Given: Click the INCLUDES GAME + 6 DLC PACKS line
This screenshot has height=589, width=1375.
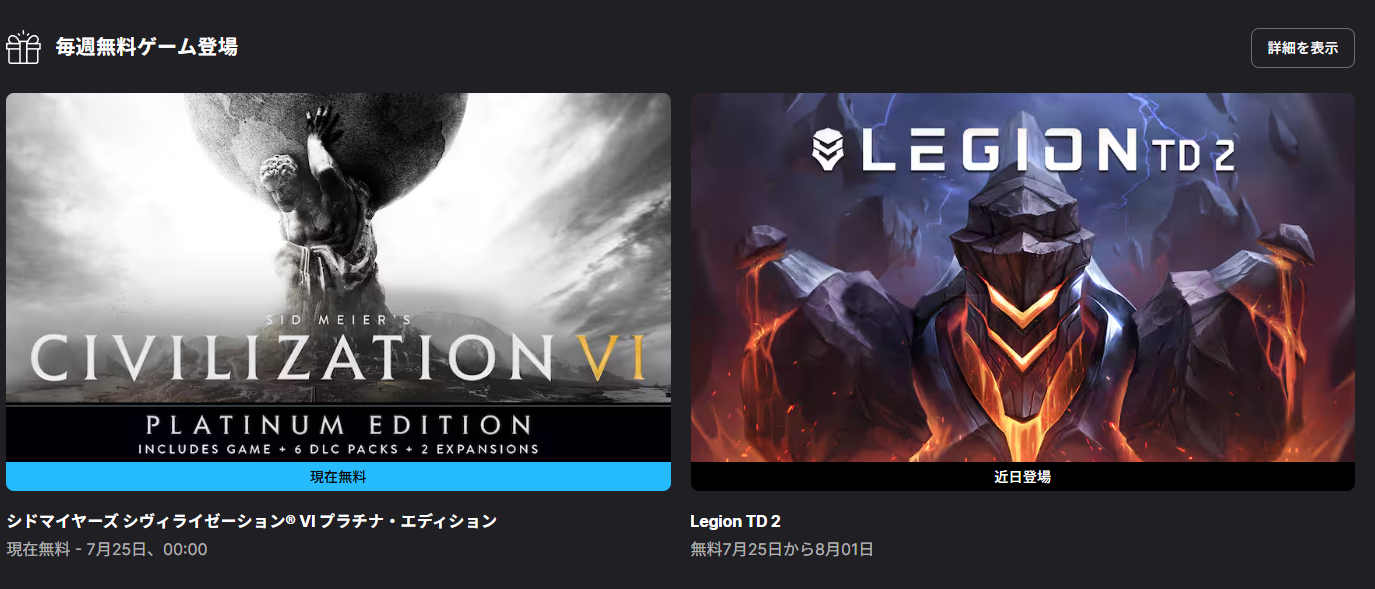Looking at the screenshot, I should pos(338,449).
